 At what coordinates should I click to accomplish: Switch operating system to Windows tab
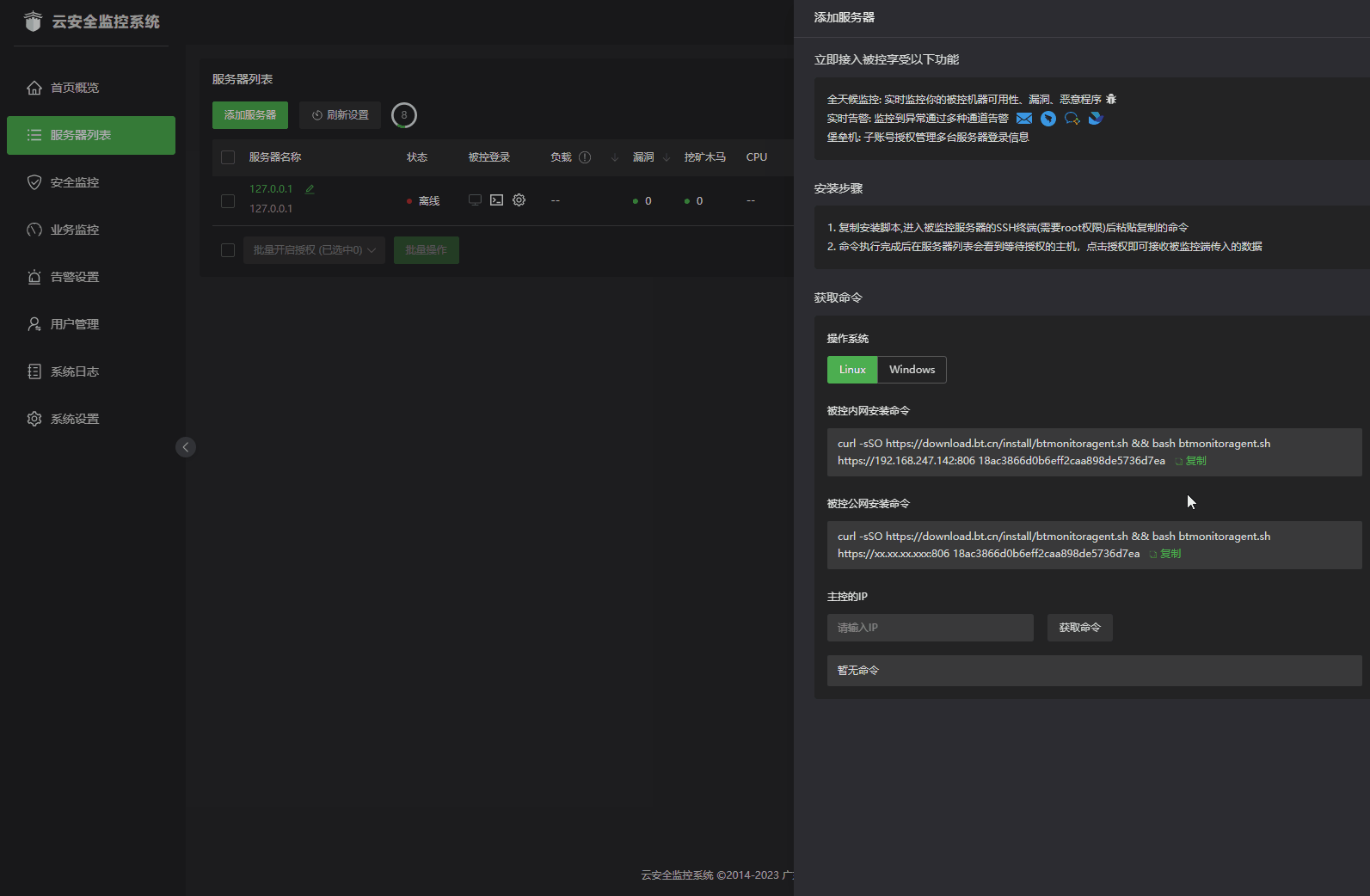(x=912, y=370)
